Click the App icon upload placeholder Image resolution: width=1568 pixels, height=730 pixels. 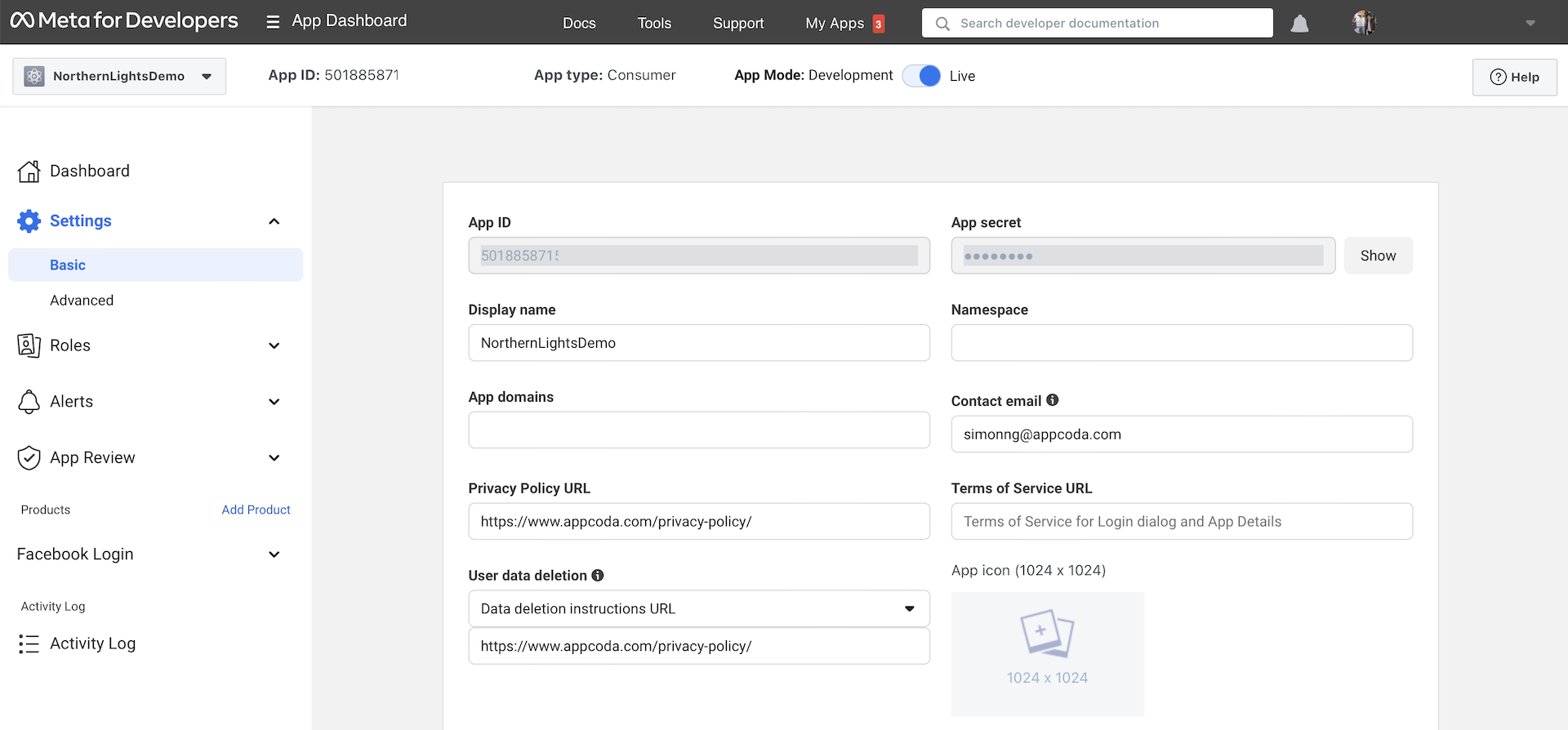click(x=1047, y=653)
